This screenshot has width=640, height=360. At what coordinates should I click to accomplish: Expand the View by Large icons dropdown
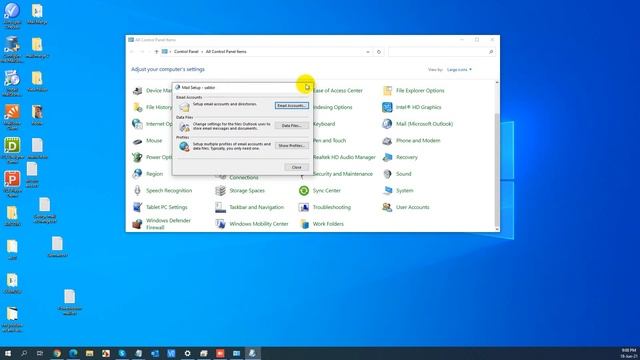tap(459, 70)
